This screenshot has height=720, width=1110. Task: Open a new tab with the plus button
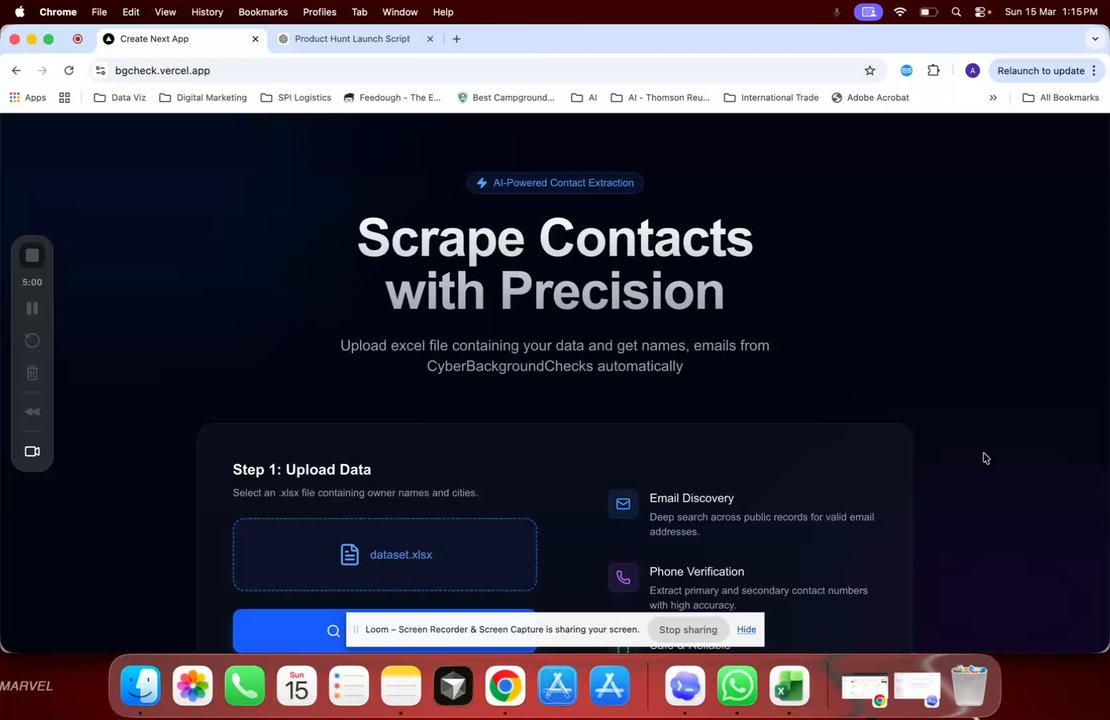[457, 39]
